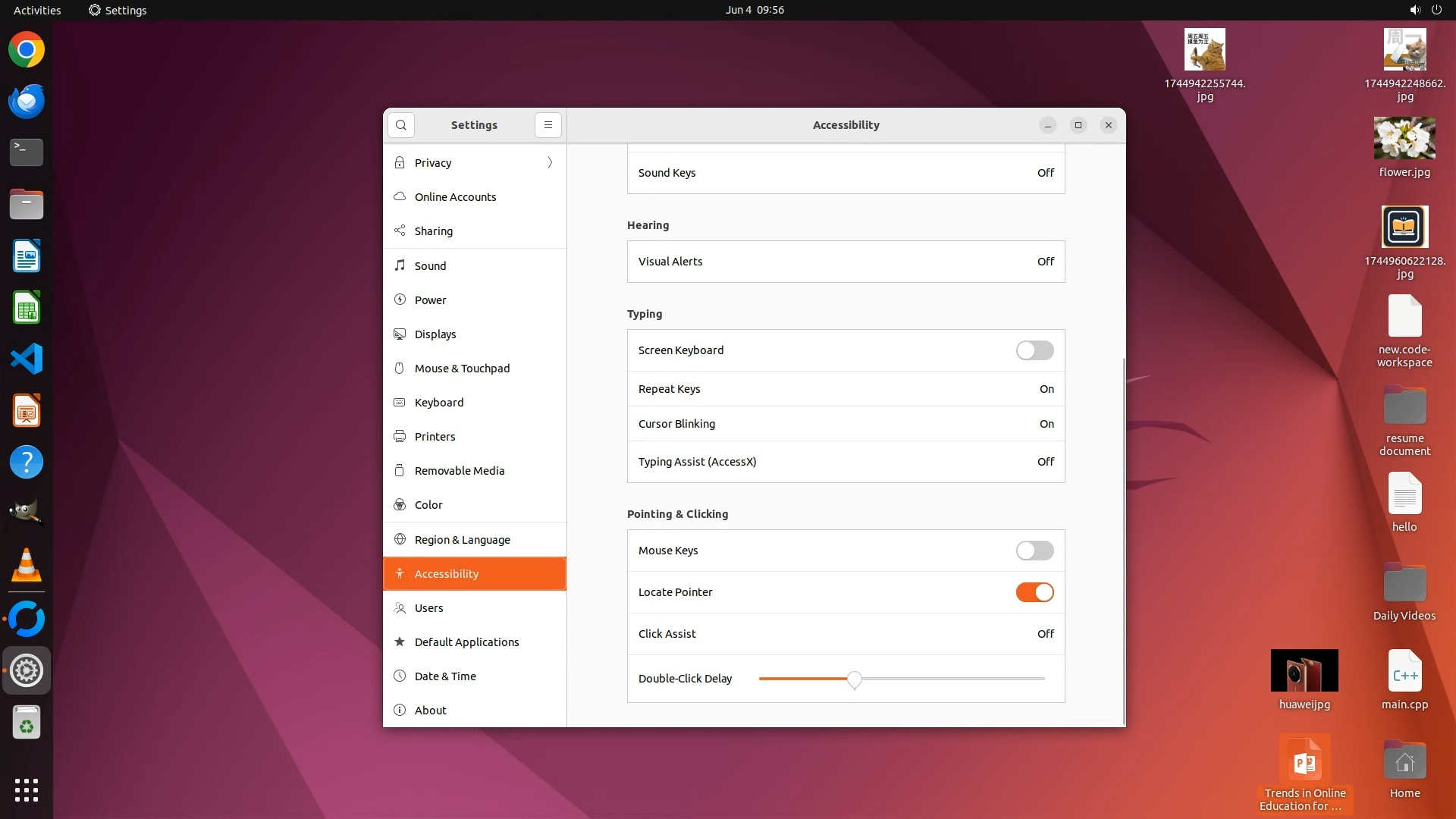Click the Displays monitor icon in sidebar

tap(400, 334)
